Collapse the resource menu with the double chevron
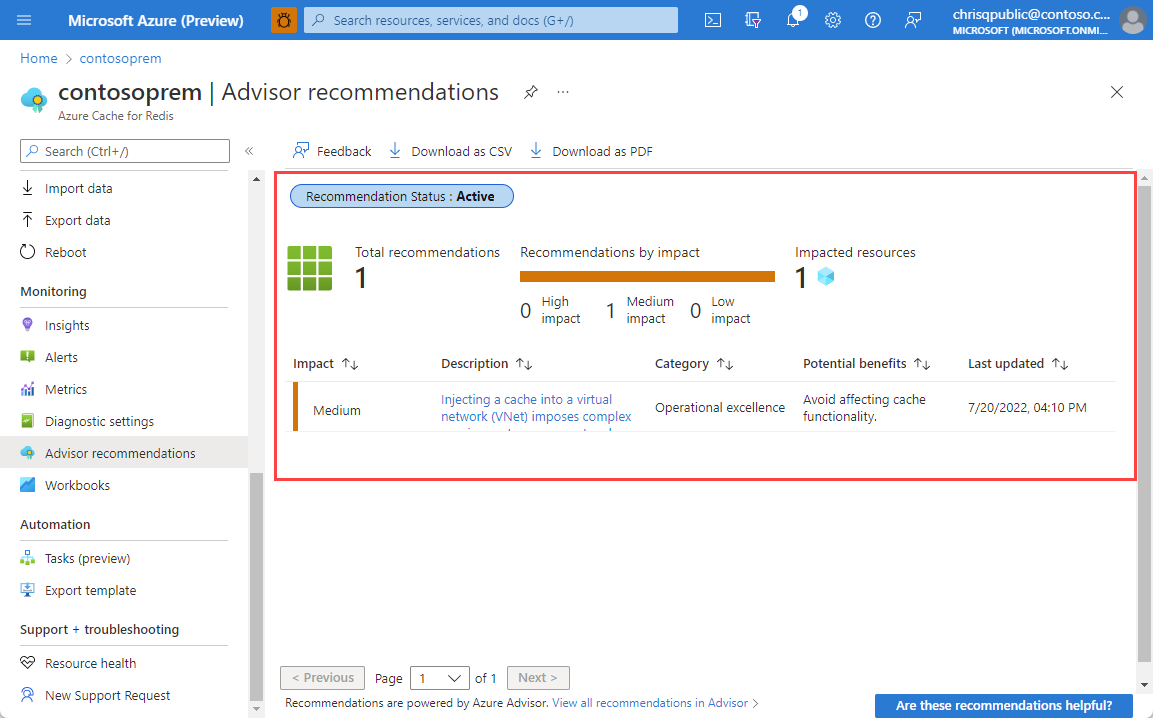Screen dimensions: 1153x718 coord(249,150)
